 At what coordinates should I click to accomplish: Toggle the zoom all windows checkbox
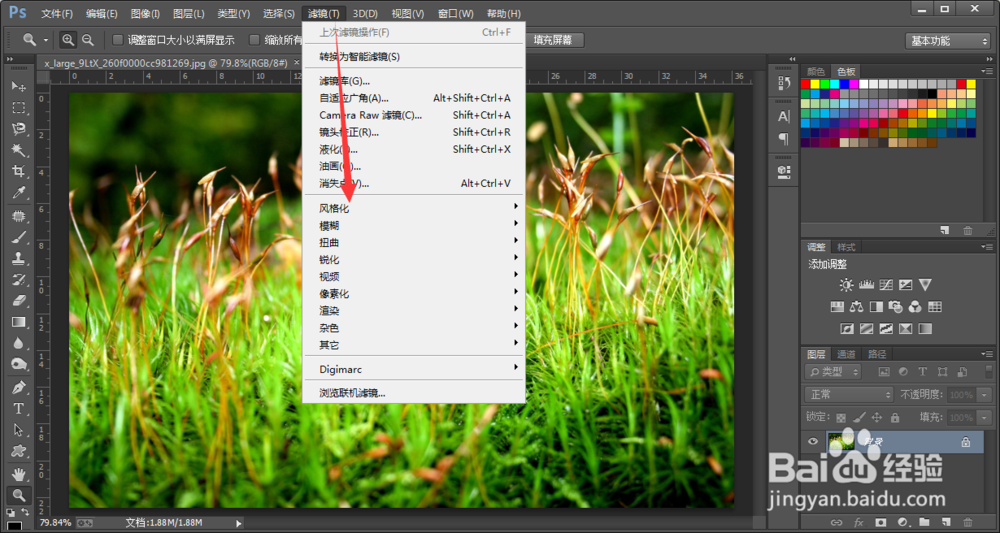[254, 40]
